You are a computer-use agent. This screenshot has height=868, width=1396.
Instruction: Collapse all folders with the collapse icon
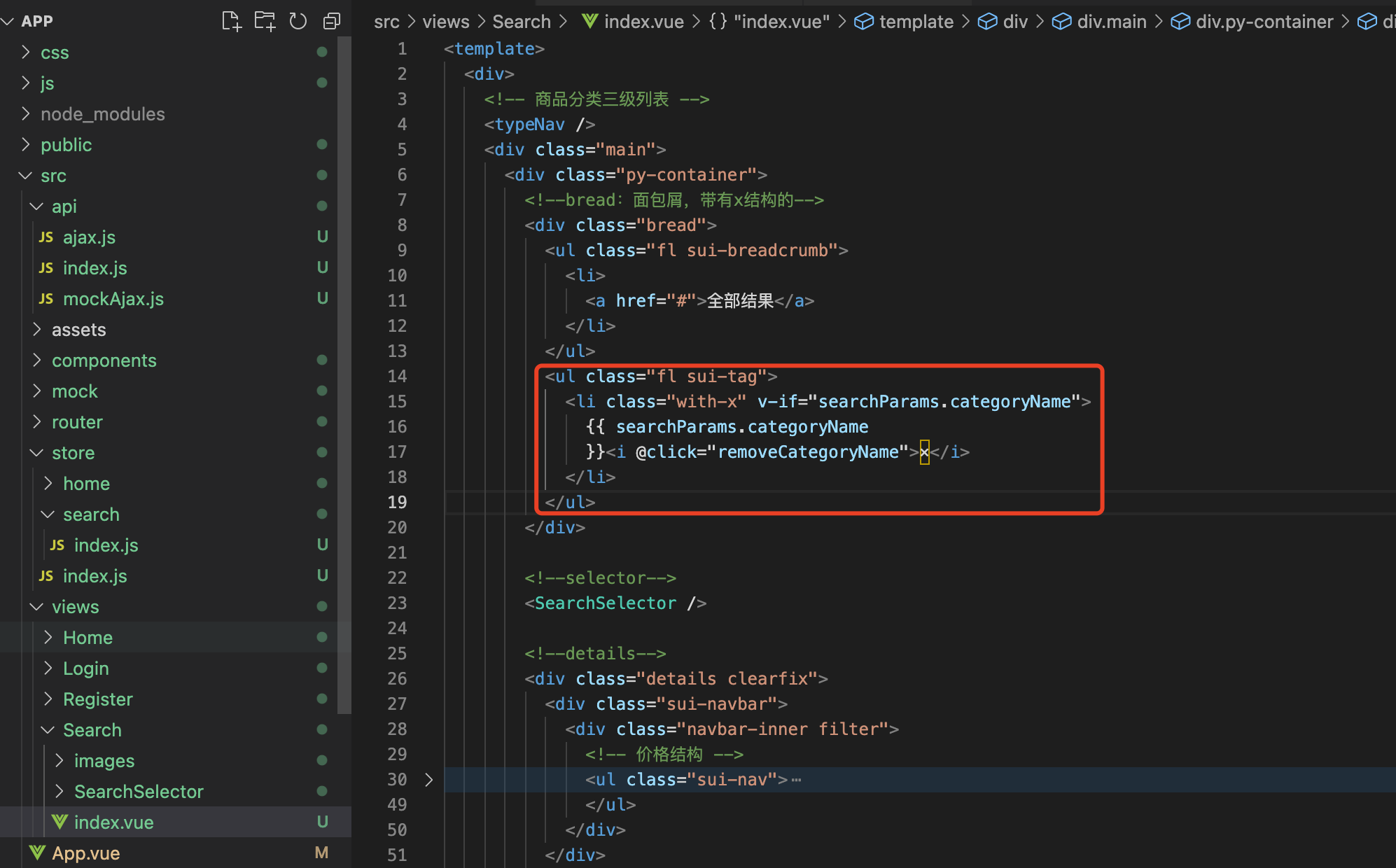tap(331, 21)
